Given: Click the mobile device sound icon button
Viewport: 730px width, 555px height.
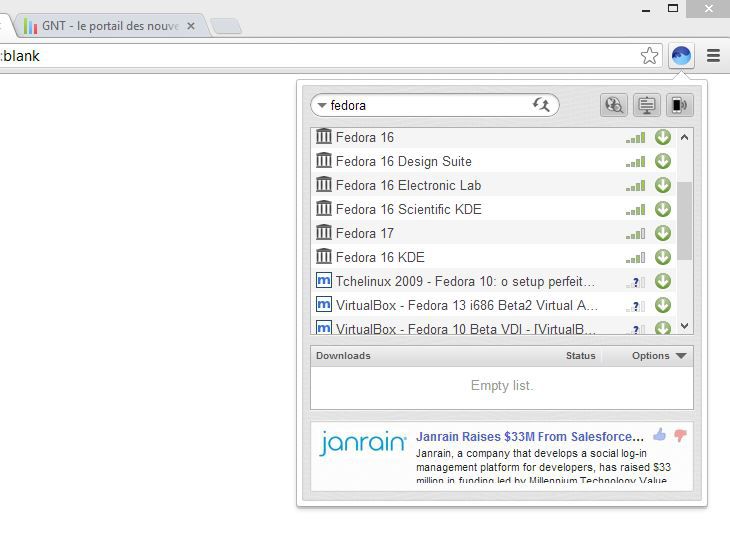Looking at the screenshot, I should point(680,105).
